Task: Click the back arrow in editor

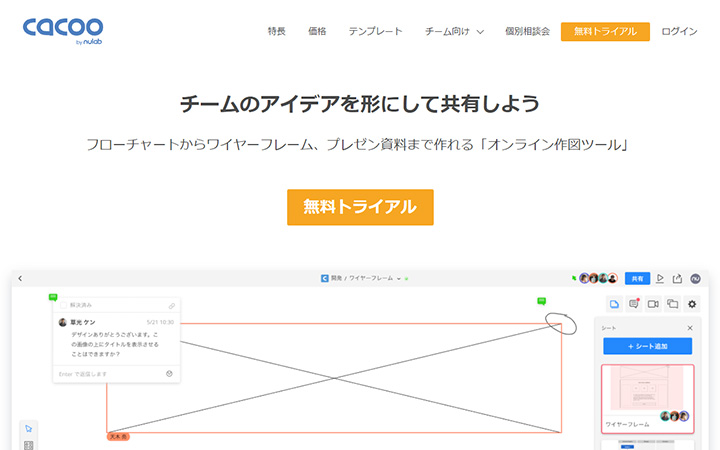Action: coord(20,278)
